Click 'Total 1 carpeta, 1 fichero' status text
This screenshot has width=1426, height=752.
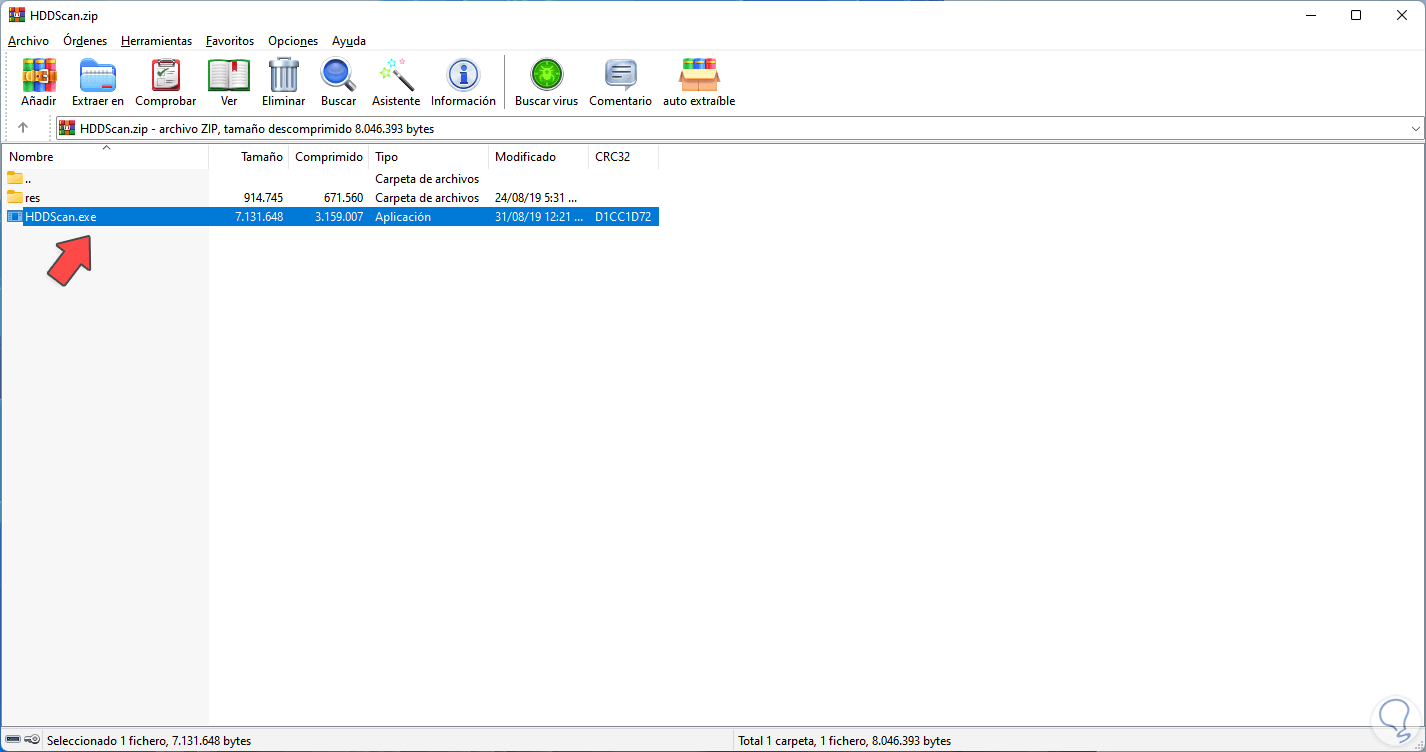844,741
